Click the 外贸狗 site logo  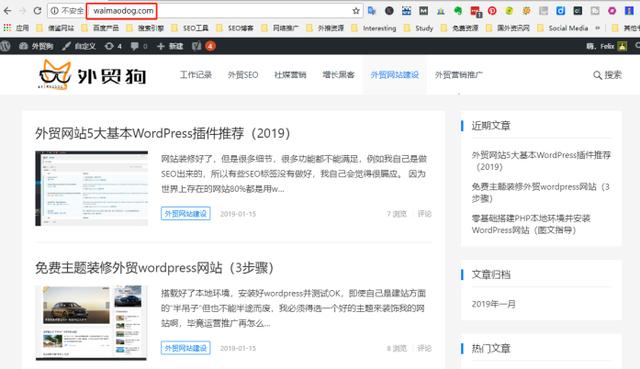pos(92,75)
